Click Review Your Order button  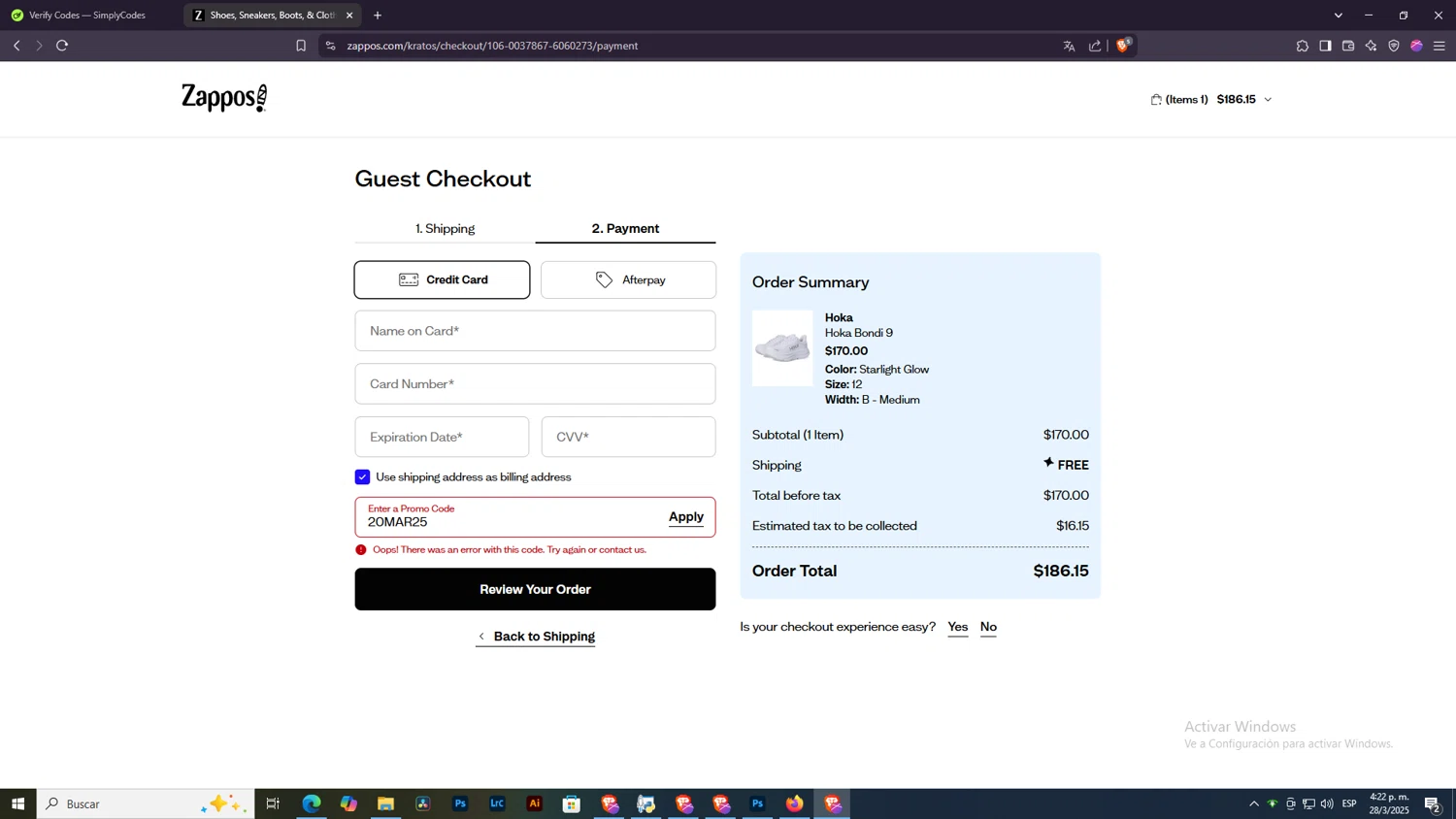click(x=535, y=589)
